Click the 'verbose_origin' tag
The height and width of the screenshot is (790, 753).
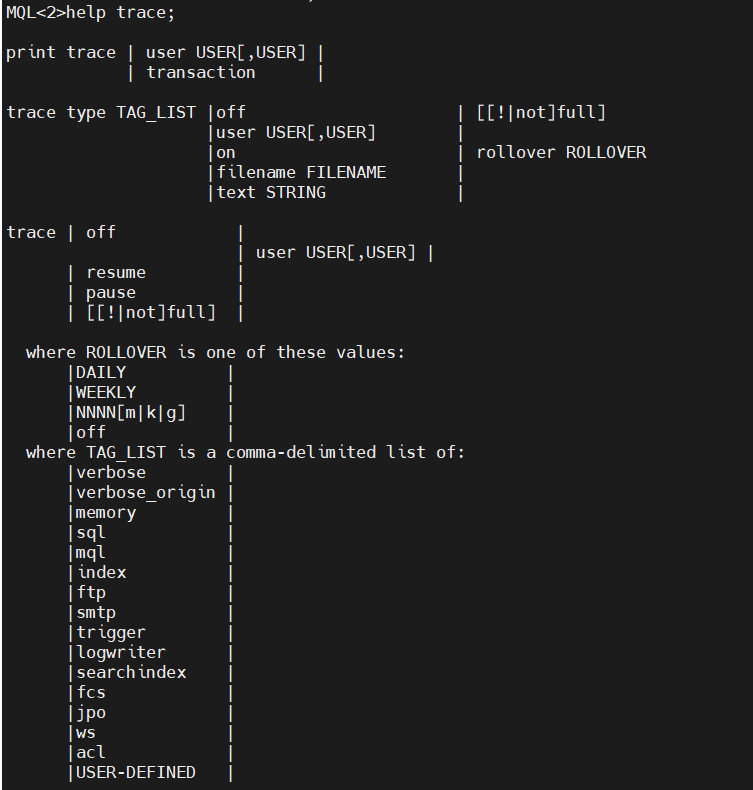pyautogui.click(x=146, y=493)
